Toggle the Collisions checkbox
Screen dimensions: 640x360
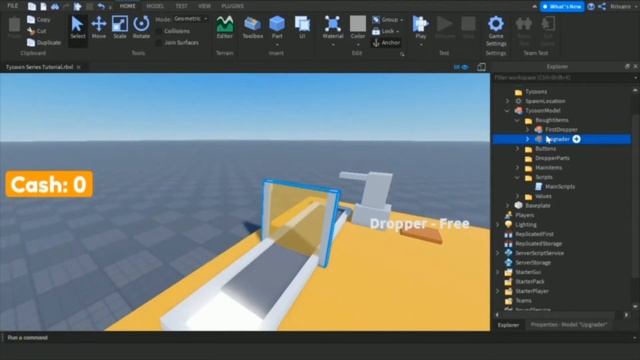tap(158, 31)
